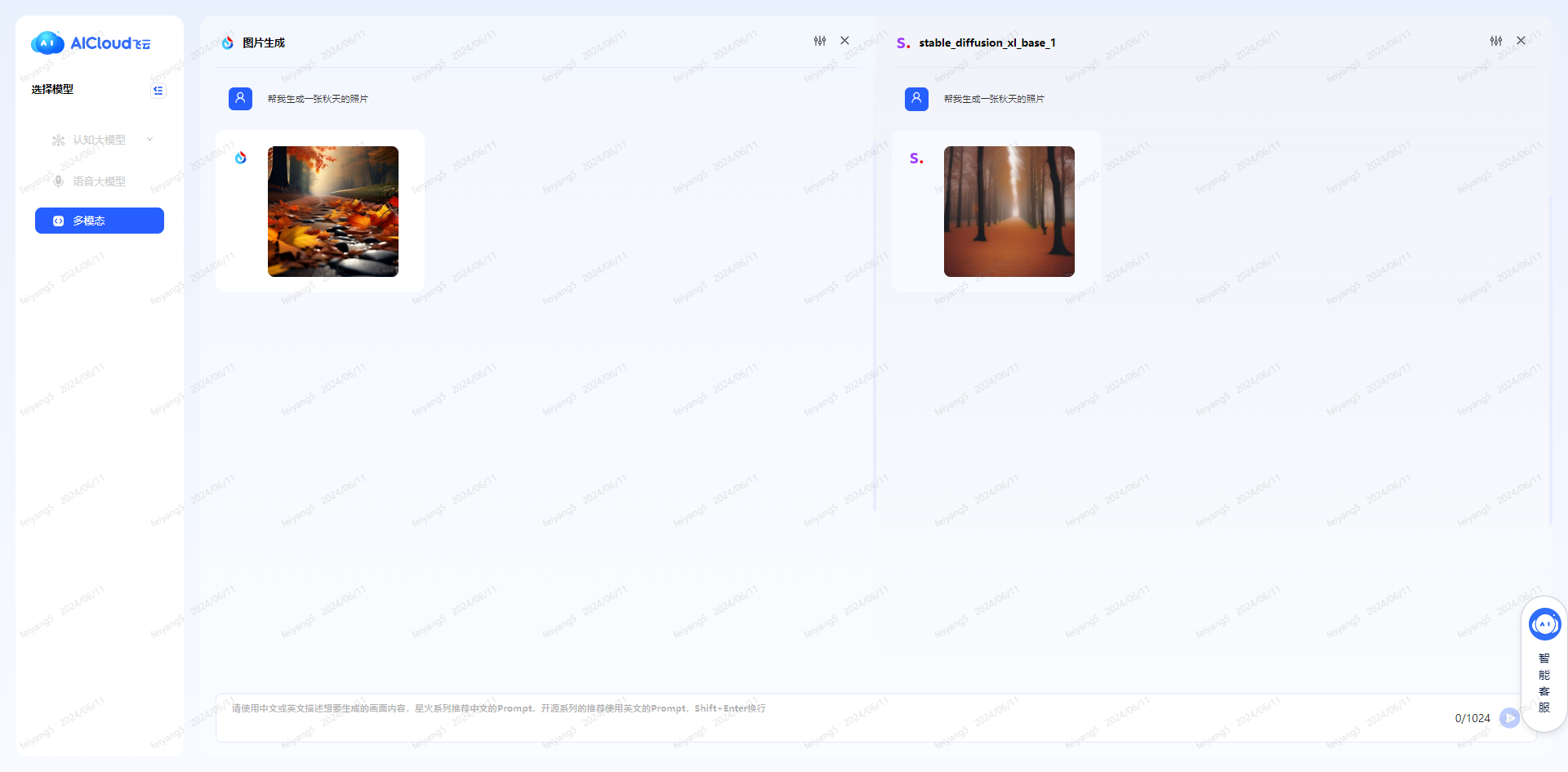Open settings sliders for stable_diffusion panel
The height and width of the screenshot is (772, 1568).
[1495, 41]
